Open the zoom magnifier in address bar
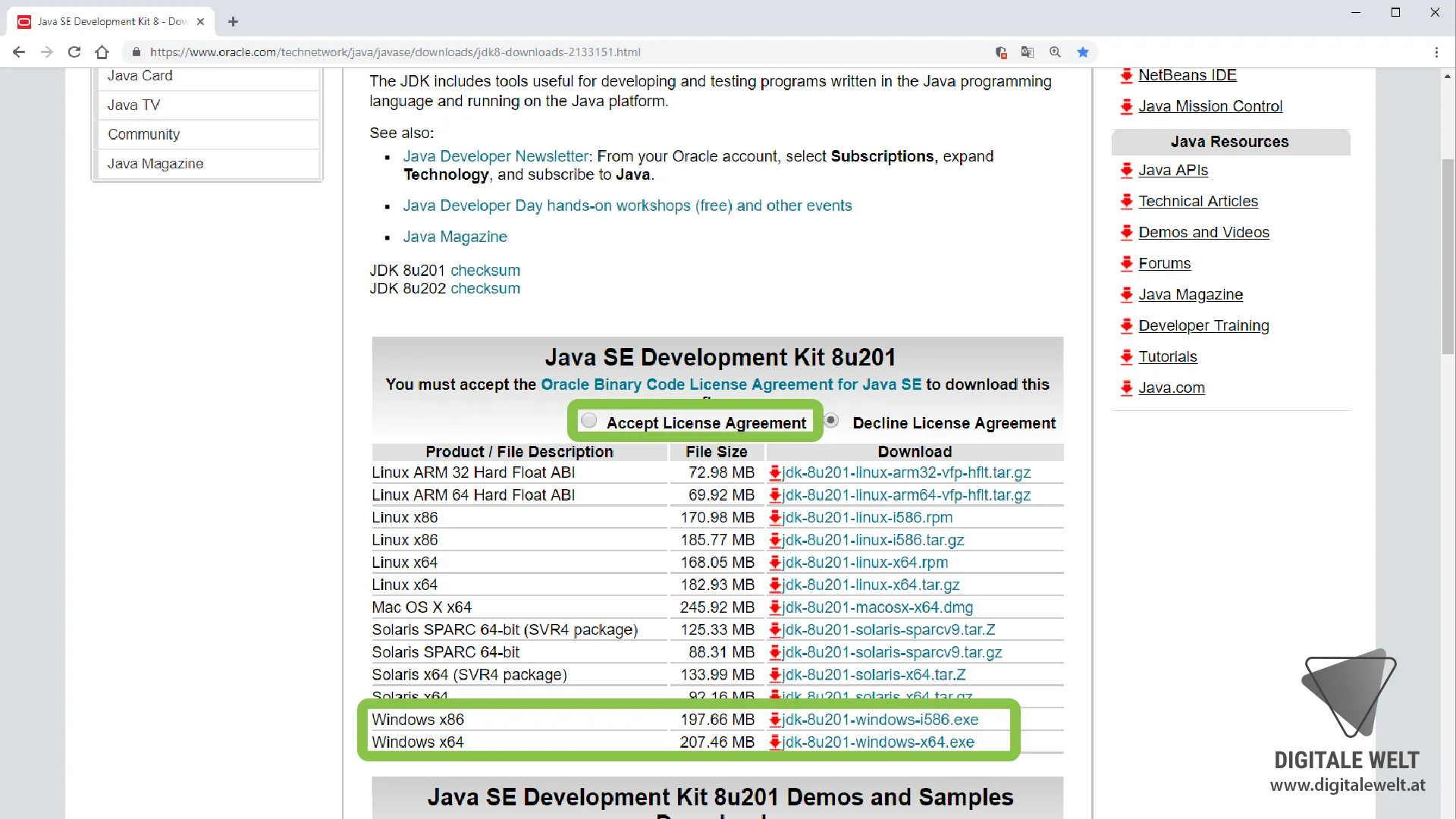Viewport: 1456px width, 819px height. coord(1055,52)
